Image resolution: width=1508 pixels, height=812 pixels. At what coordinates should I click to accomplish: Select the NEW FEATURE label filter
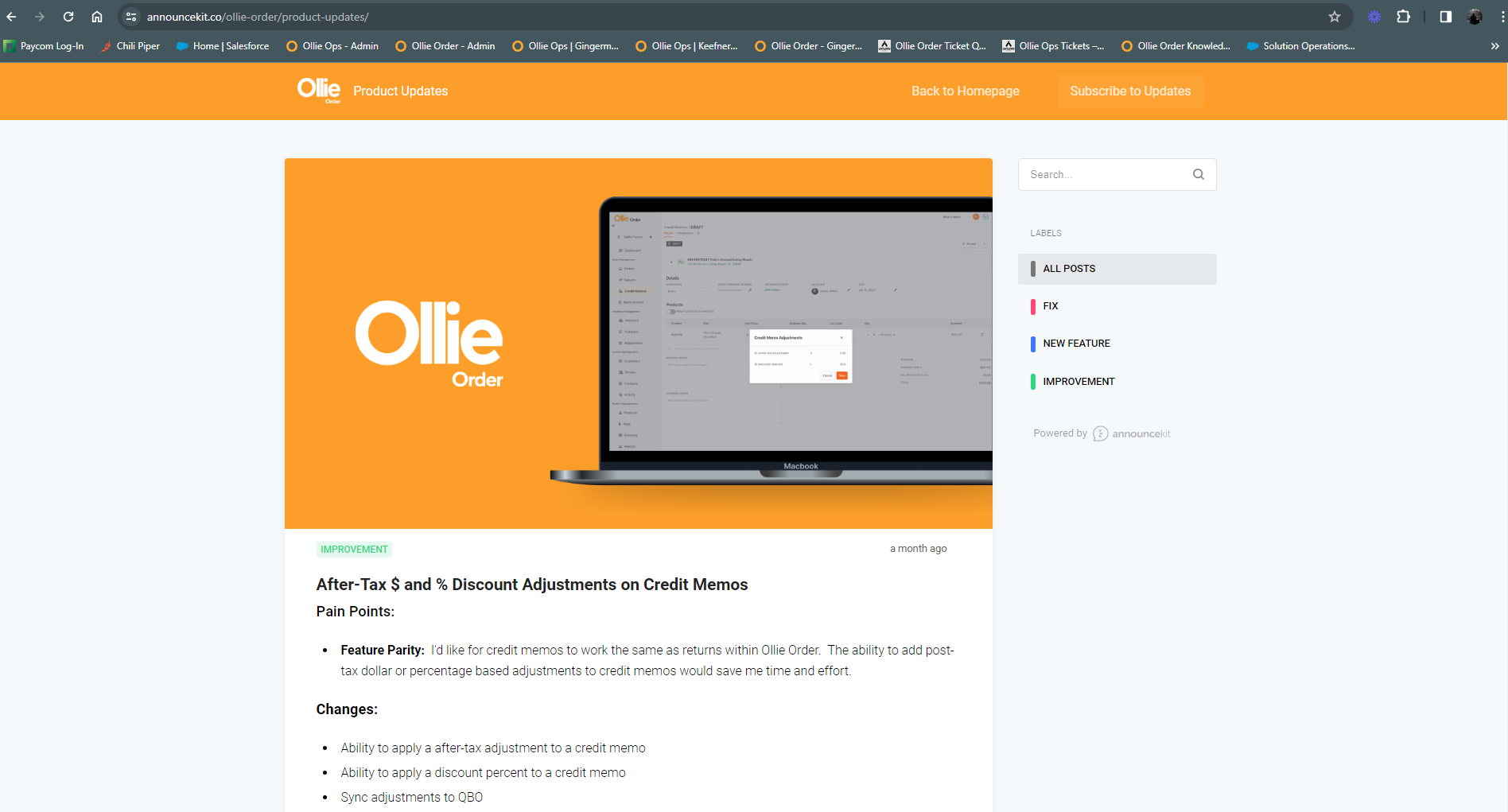[1075, 343]
